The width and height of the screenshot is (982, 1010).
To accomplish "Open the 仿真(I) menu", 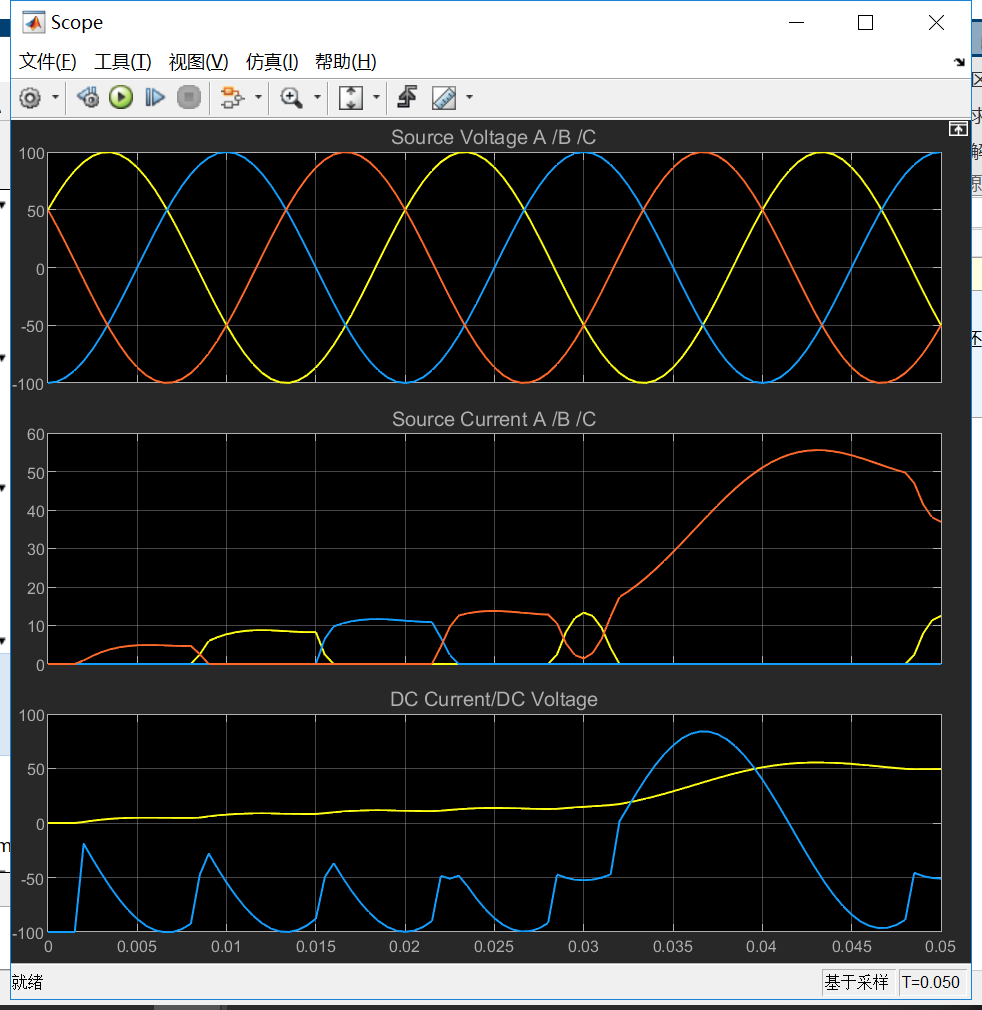I will [272, 62].
